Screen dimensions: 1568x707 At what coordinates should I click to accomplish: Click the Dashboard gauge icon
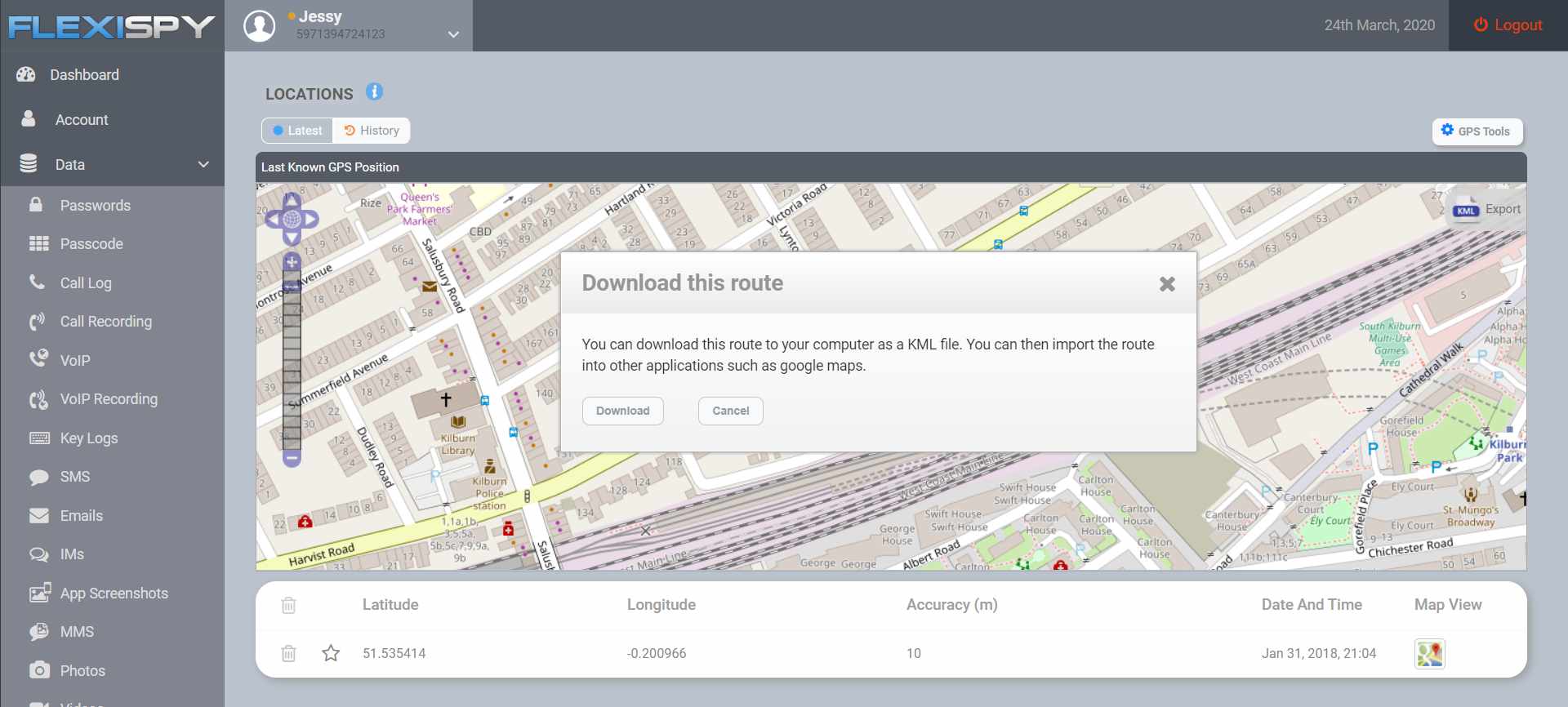coord(26,74)
